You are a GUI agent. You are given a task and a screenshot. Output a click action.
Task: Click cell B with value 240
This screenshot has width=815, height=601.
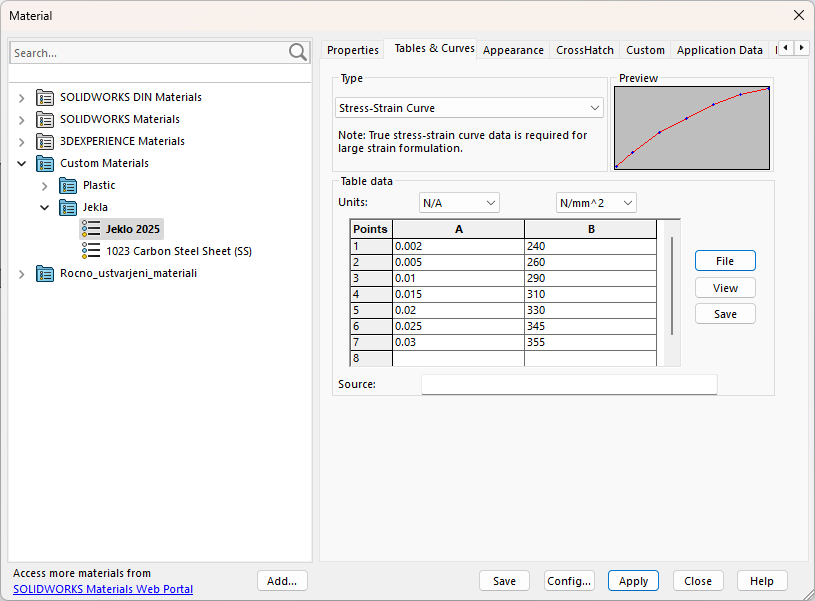[x=590, y=246]
